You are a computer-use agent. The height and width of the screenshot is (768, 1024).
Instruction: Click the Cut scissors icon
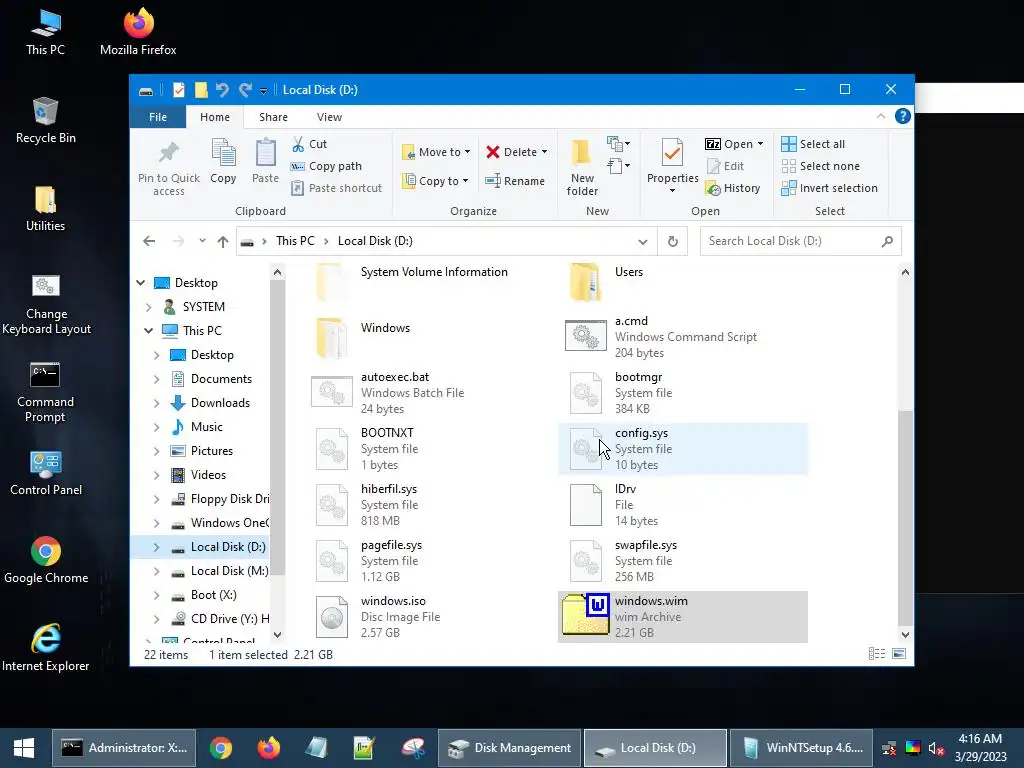[x=298, y=144]
